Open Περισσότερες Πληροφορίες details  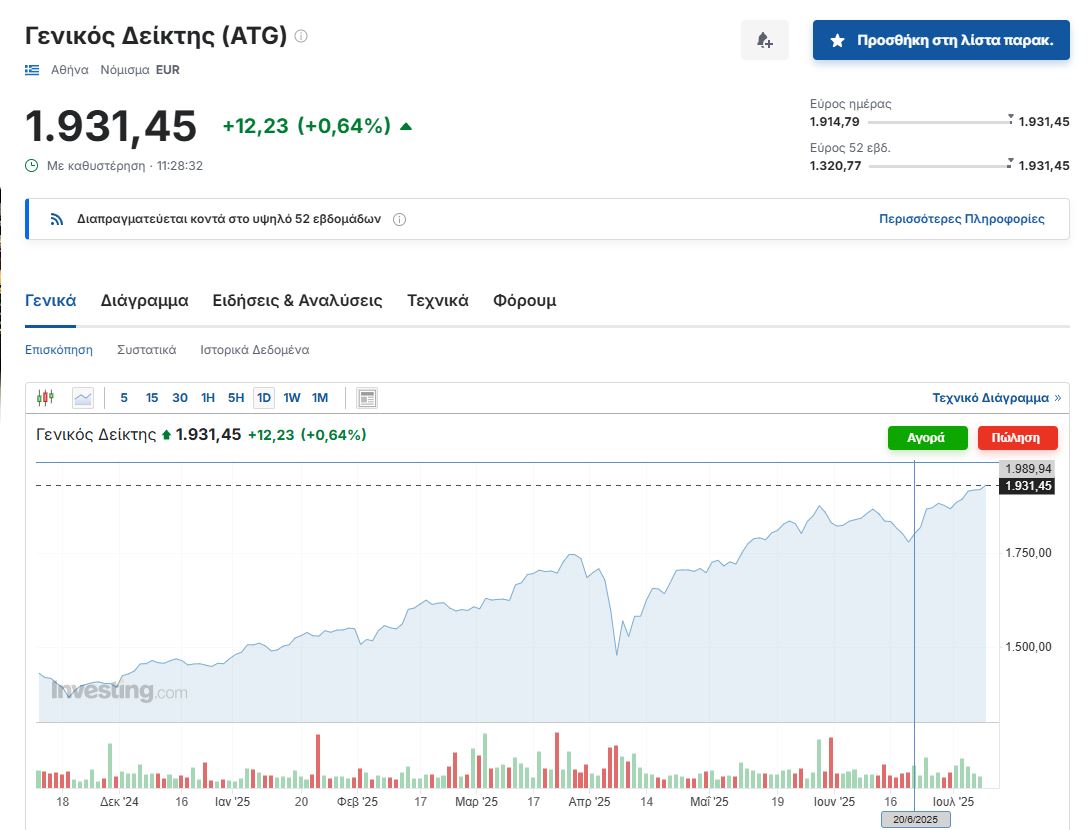point(961,219)
